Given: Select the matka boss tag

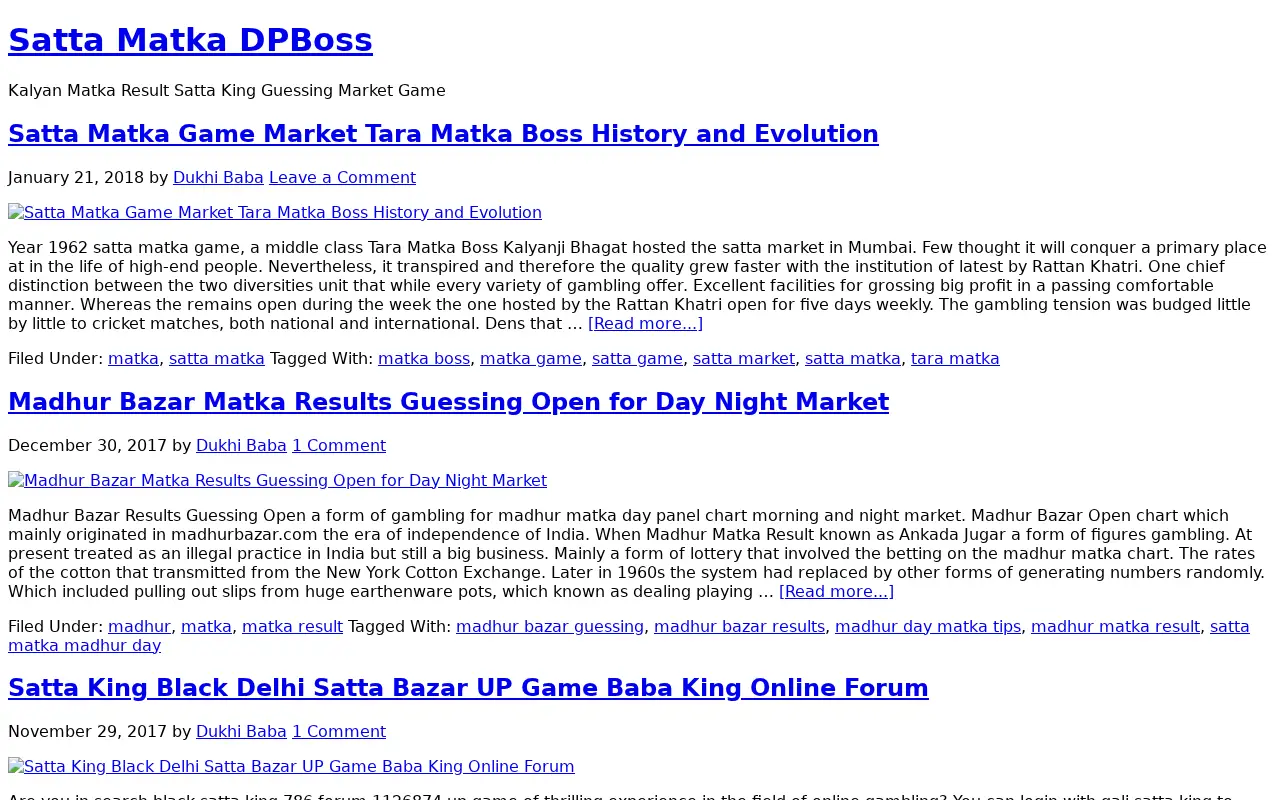Looking at the screenshot, I should coord(424,358).
